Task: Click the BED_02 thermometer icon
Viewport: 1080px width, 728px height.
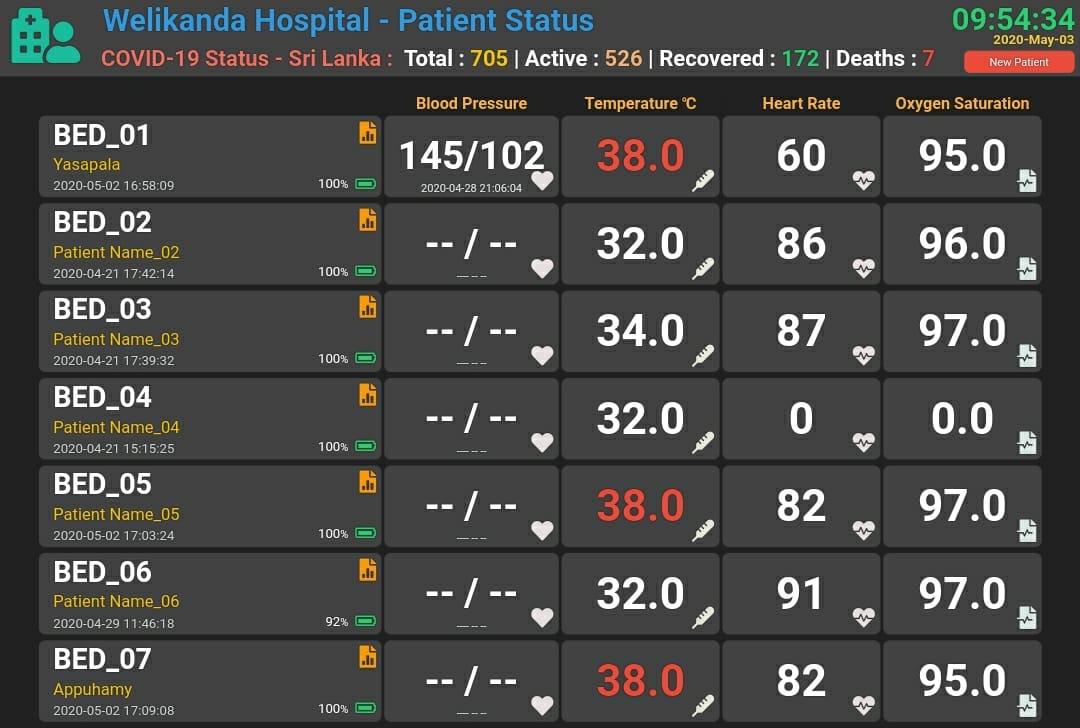Action: (703, 269)
